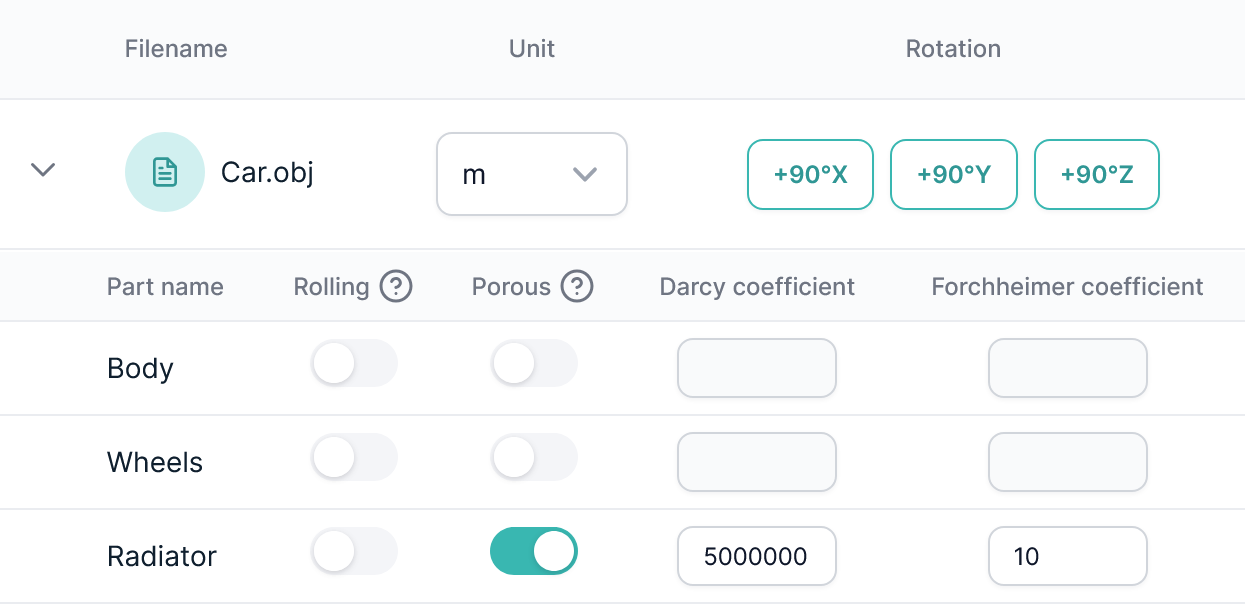The height and width of the screenshot is (605, 1245).
Task: Open the unit dropdown showing m
Action: coord(531,174)
